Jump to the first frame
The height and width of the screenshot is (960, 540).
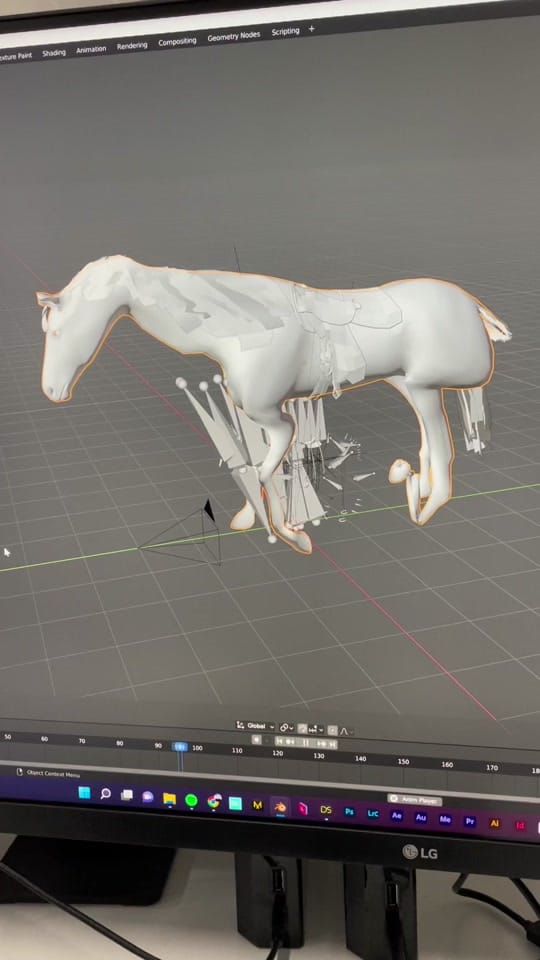click(279, 741)
